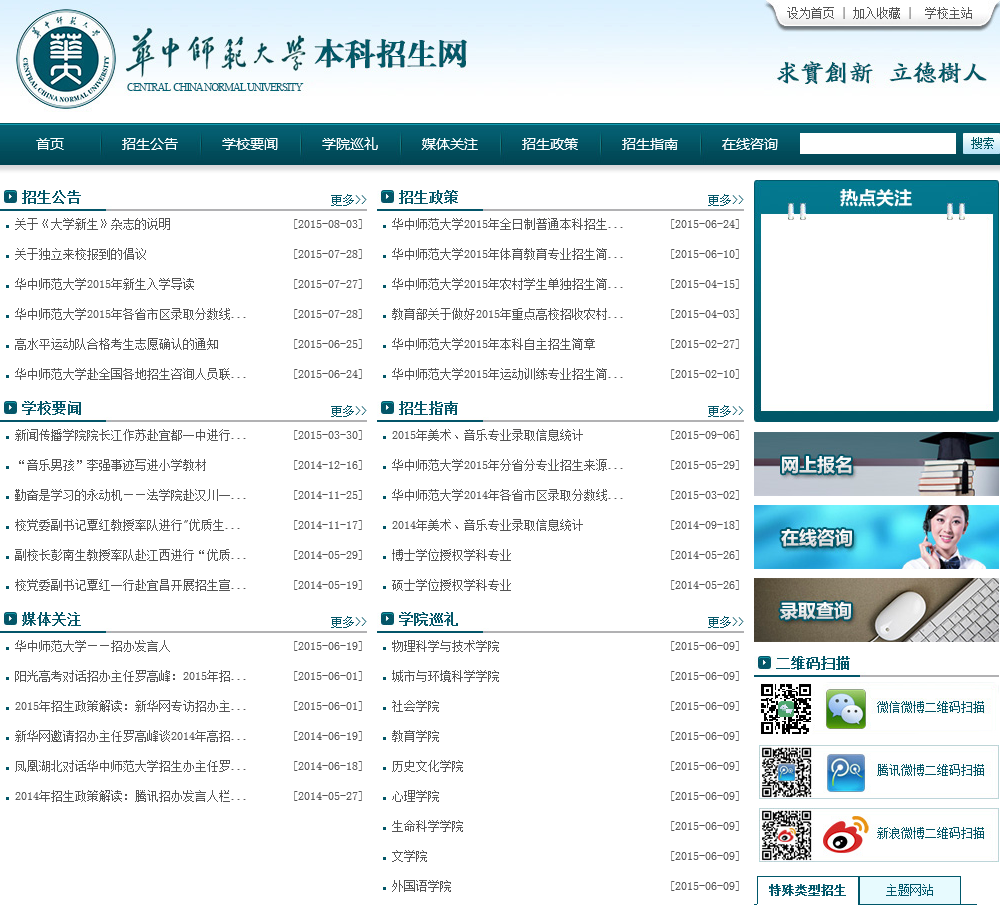The height and width of the screenshot is (909, 1000).
Task: Click 设为首页 link at top
Action: [810, 13]
